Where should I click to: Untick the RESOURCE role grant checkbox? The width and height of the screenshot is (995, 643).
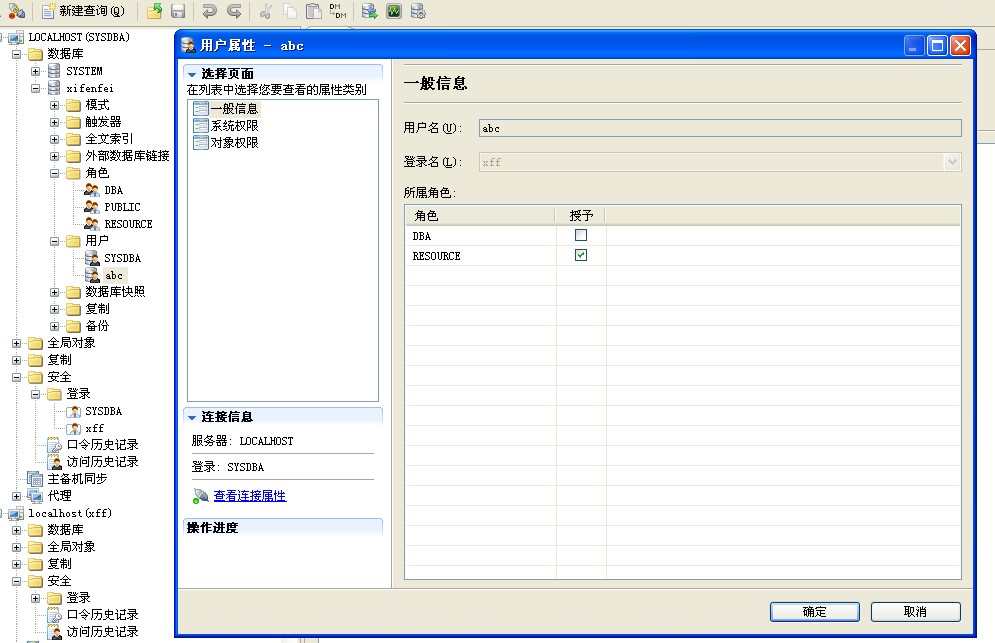581,255
